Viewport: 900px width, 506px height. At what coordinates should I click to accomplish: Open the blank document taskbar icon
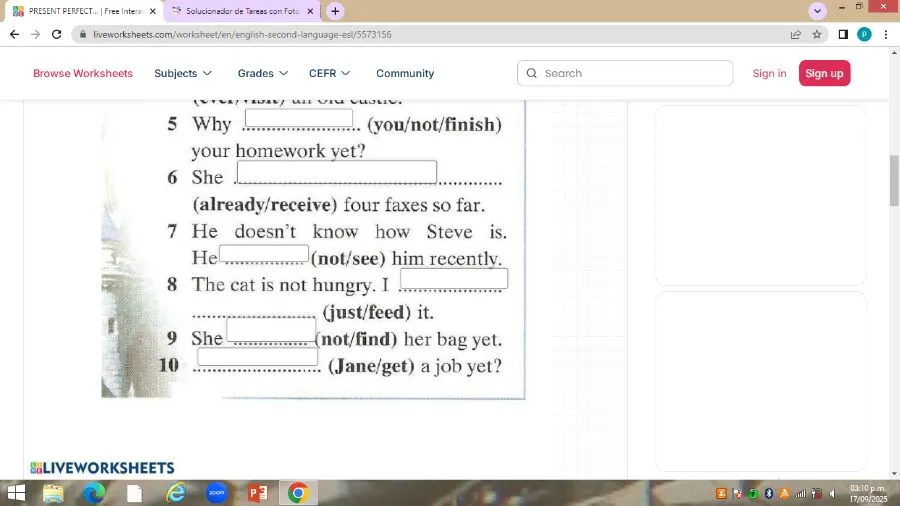pyautogui.click(x=134, y=493)
